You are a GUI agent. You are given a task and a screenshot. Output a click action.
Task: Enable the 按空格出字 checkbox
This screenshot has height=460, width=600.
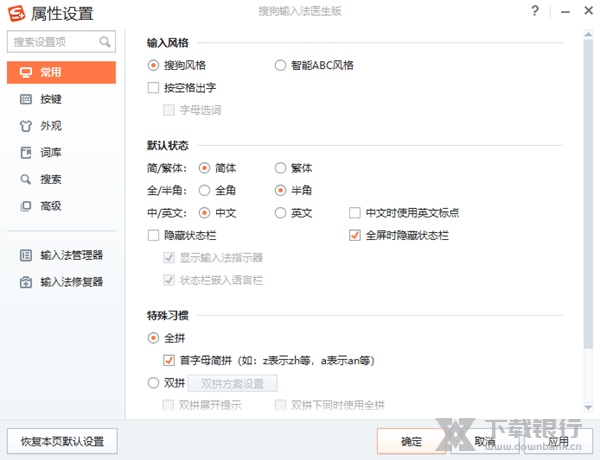point(153,88)
